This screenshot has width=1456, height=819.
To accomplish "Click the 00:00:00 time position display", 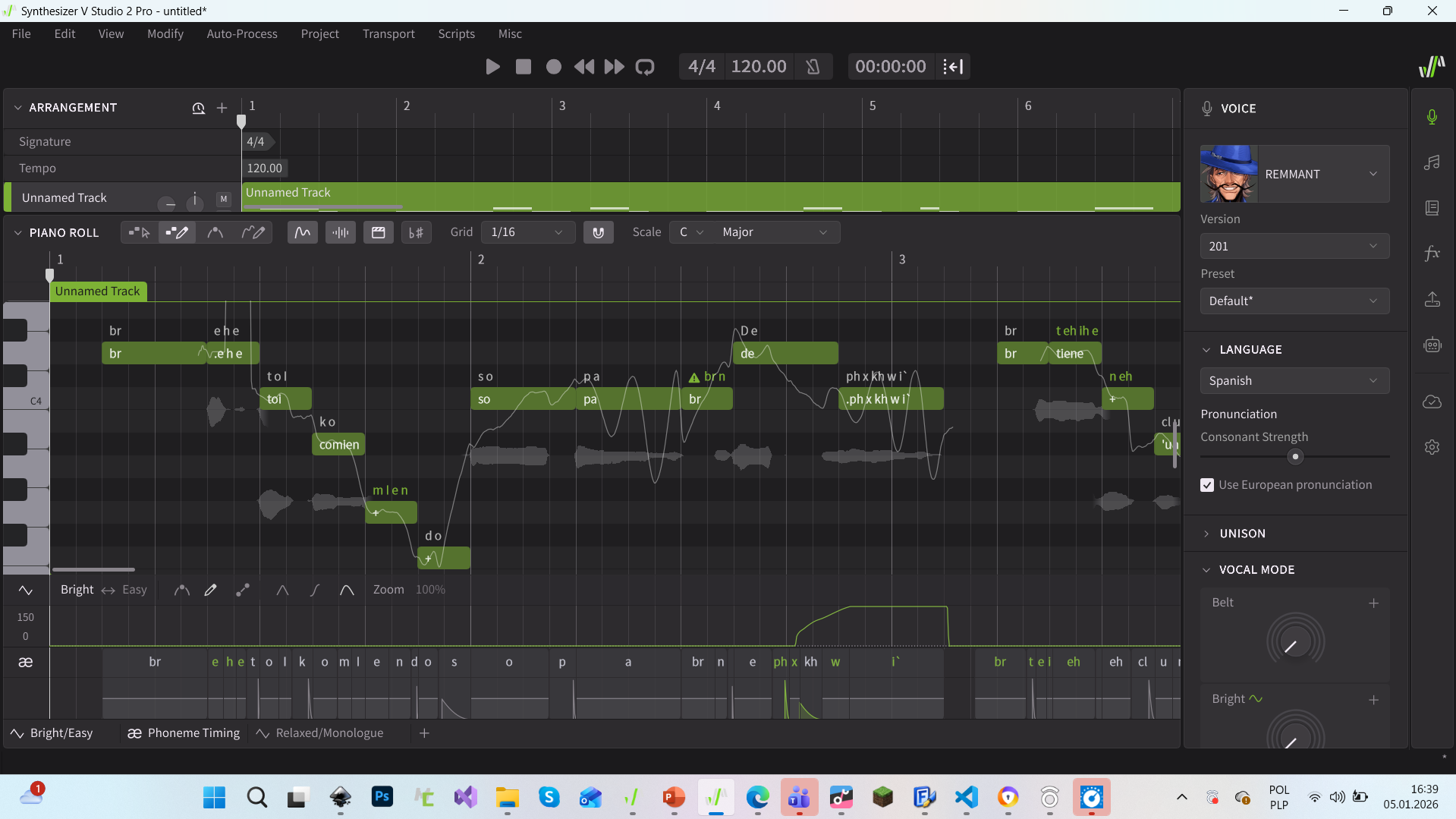I will click(891, 67).
